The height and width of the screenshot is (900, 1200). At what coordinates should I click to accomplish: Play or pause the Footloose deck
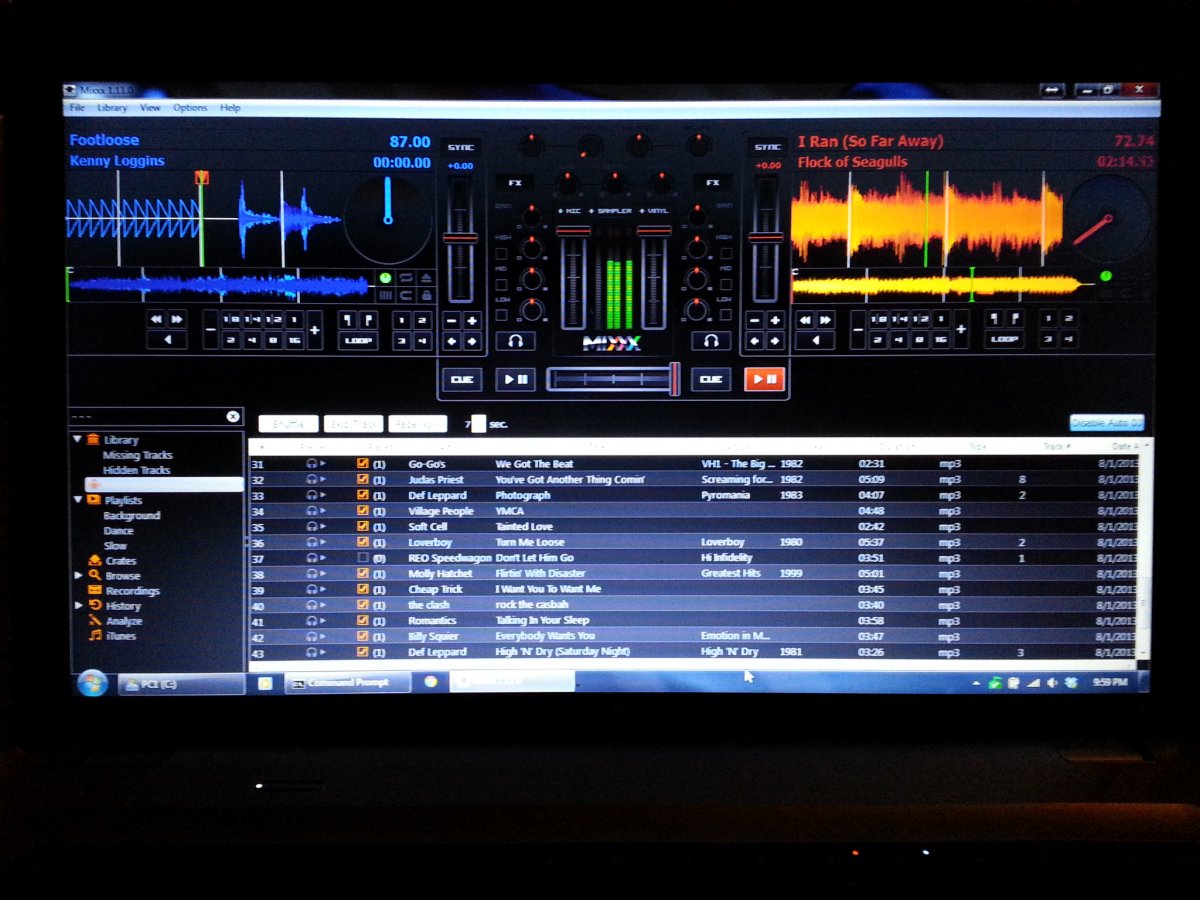click(516, 380)
